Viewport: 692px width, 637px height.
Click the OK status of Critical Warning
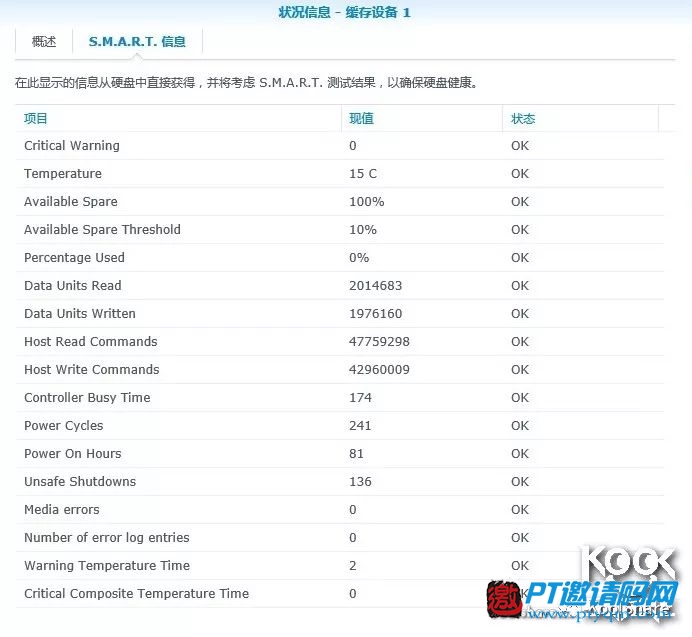(x=520, y=146)
